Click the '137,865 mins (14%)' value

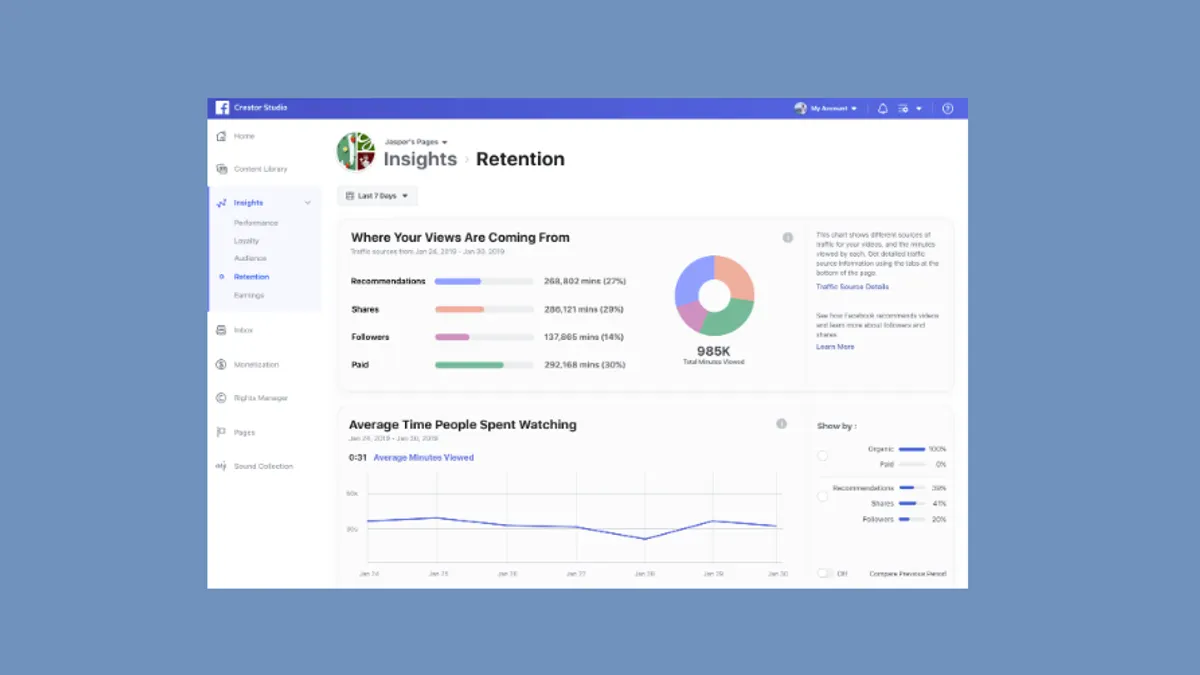coord(584,337)
